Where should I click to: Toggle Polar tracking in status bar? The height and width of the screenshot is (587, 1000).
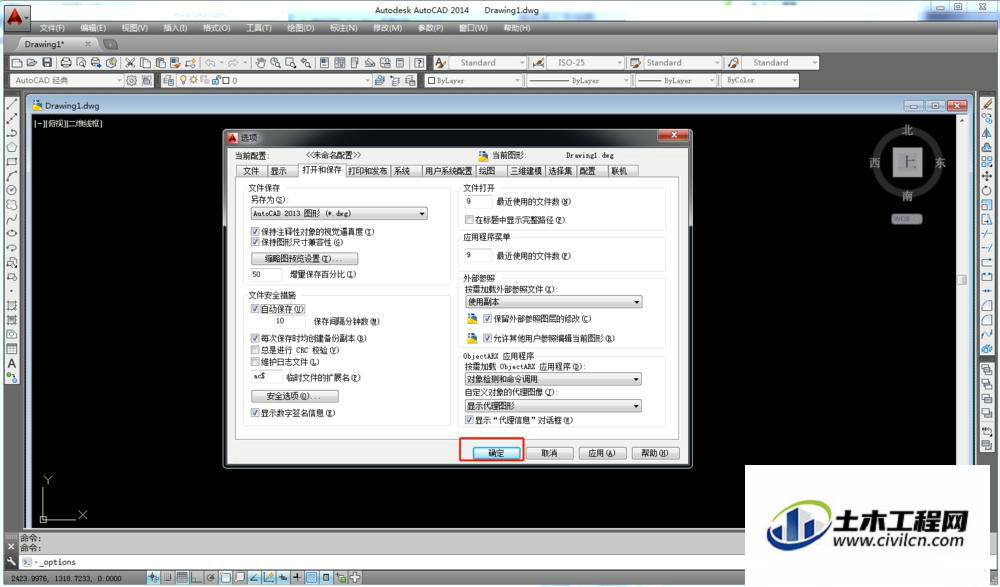[210, 578]
